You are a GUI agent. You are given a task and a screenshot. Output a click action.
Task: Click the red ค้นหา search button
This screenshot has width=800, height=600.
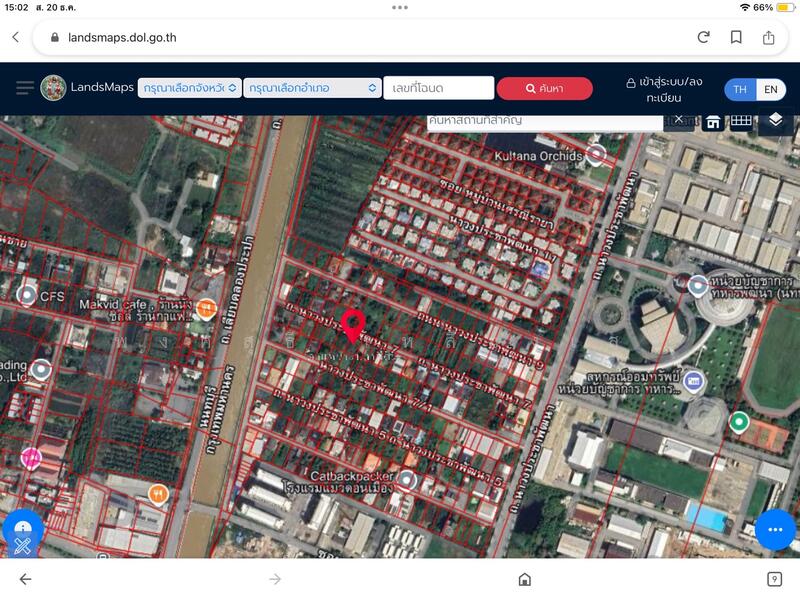pyautogui.click(x=544, y=89)
